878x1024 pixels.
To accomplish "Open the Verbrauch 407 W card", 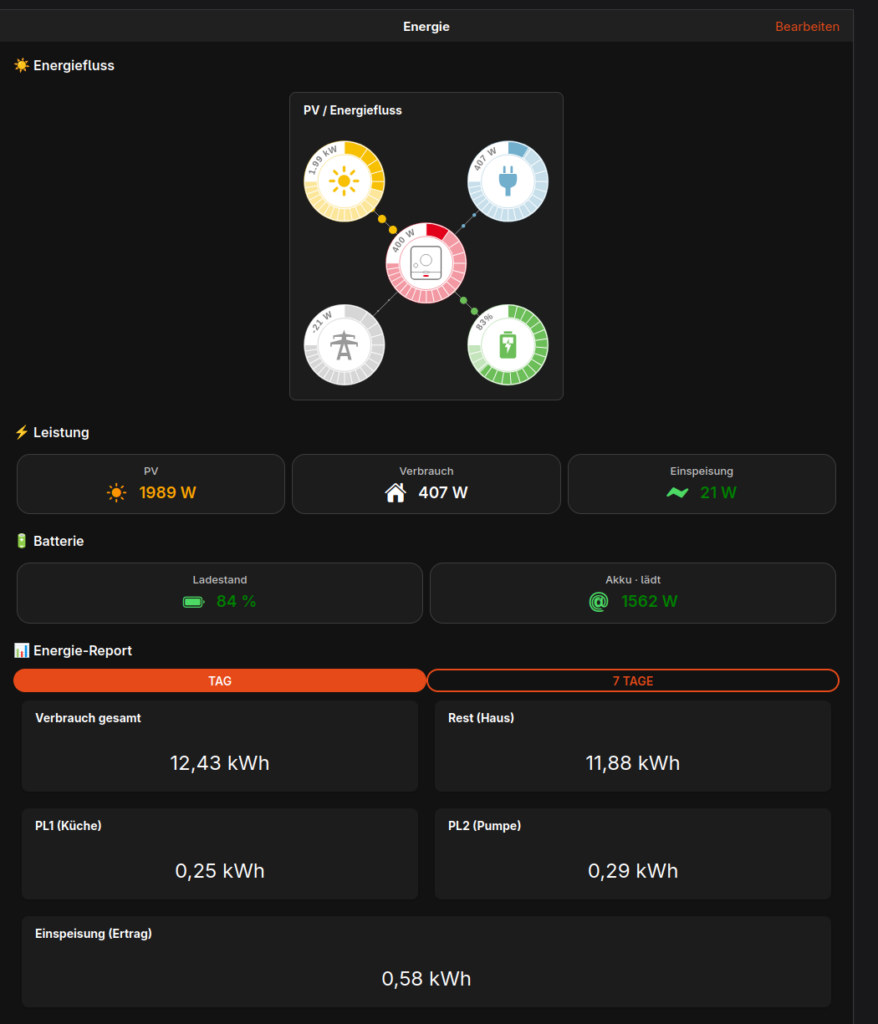I will [x=426, y=484].
